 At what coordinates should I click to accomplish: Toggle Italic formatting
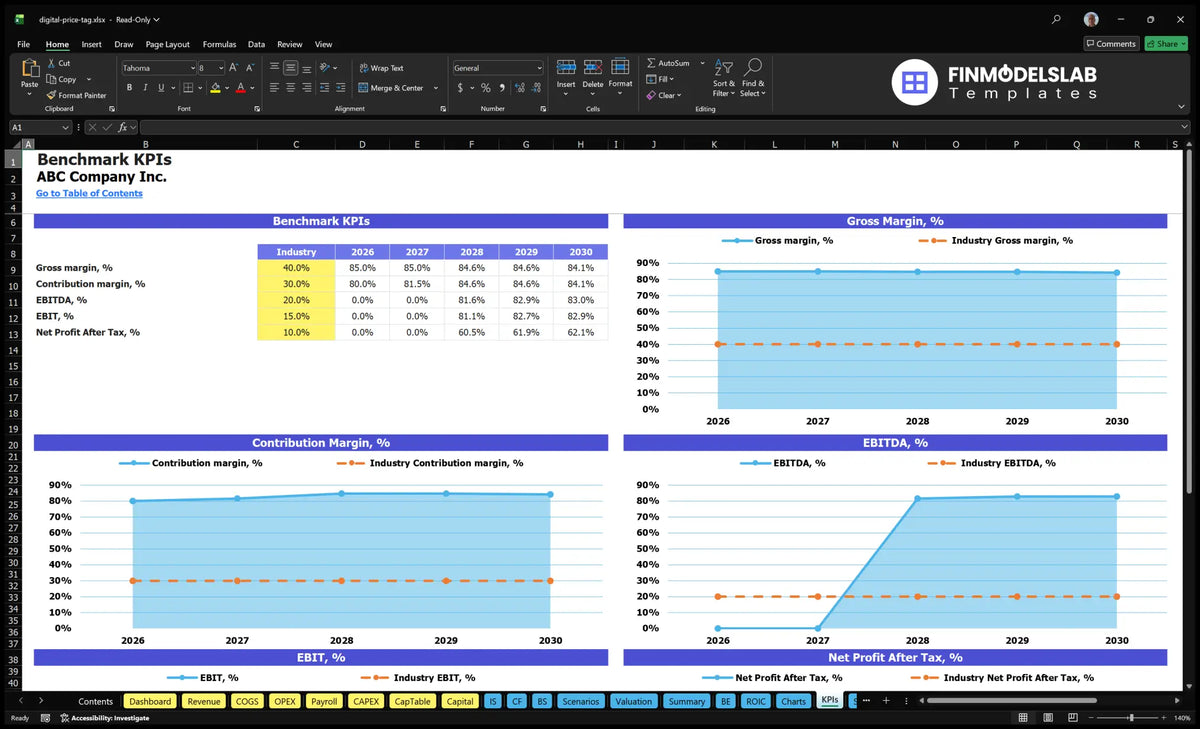[x=146, y=88]
